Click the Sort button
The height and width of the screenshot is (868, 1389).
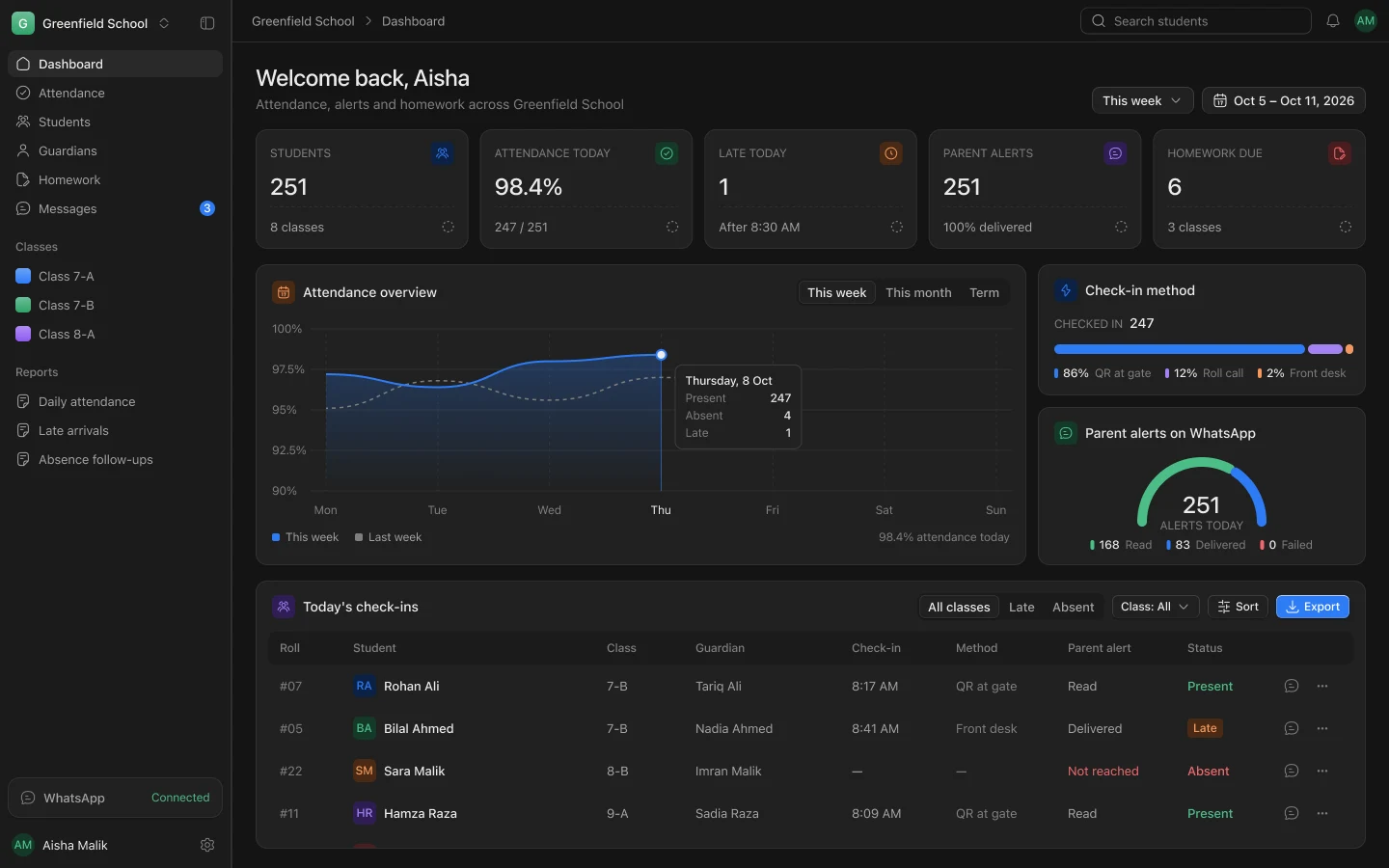(x=1238, y=607)
